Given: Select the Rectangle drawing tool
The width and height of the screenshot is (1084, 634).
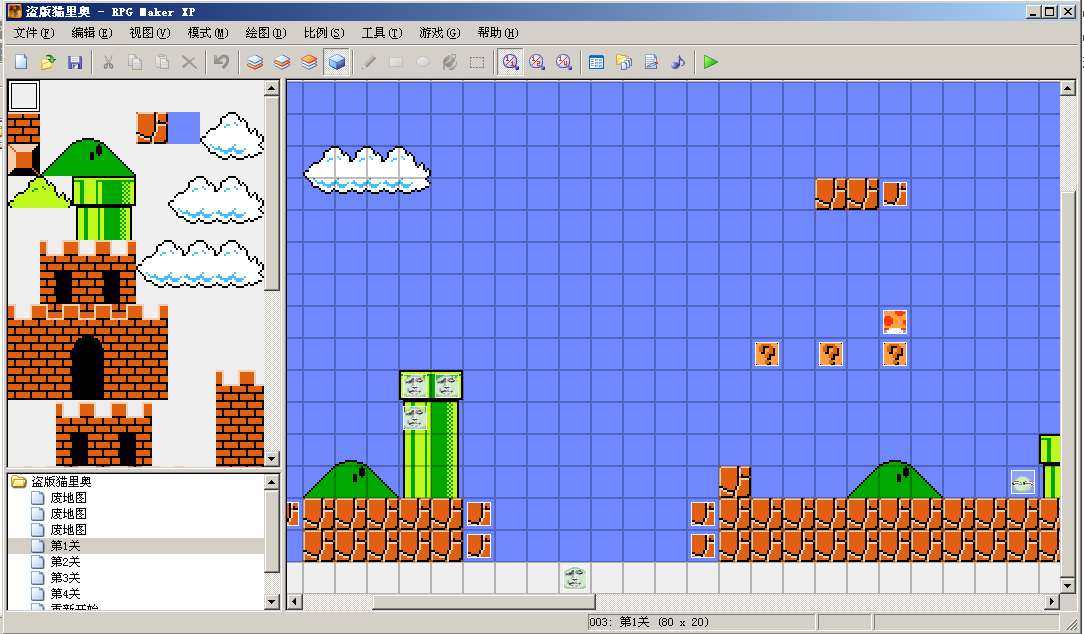Looking at the screenshot, I should pyautogui.click(x=396, y=62).
